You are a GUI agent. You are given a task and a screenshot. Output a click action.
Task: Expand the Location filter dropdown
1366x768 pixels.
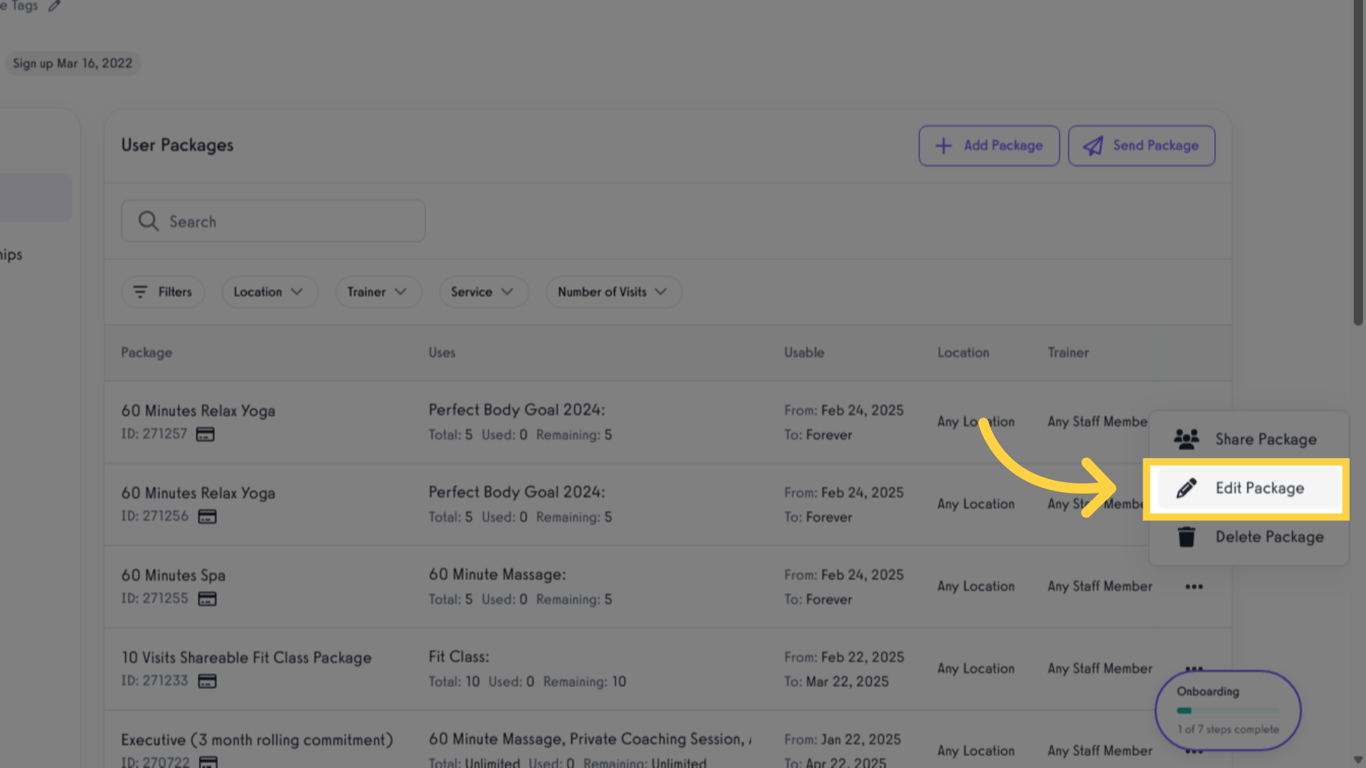point(268,292)
